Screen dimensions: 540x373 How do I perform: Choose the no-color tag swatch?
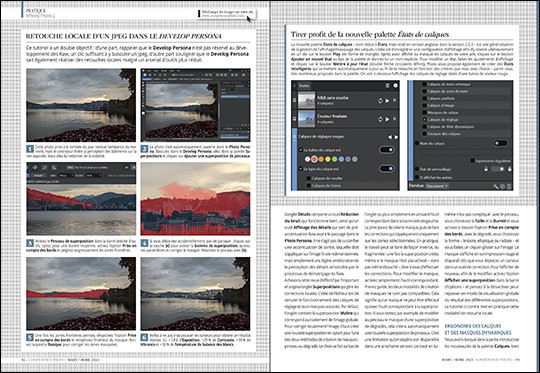pyautogui.click(x=308, y=159)
